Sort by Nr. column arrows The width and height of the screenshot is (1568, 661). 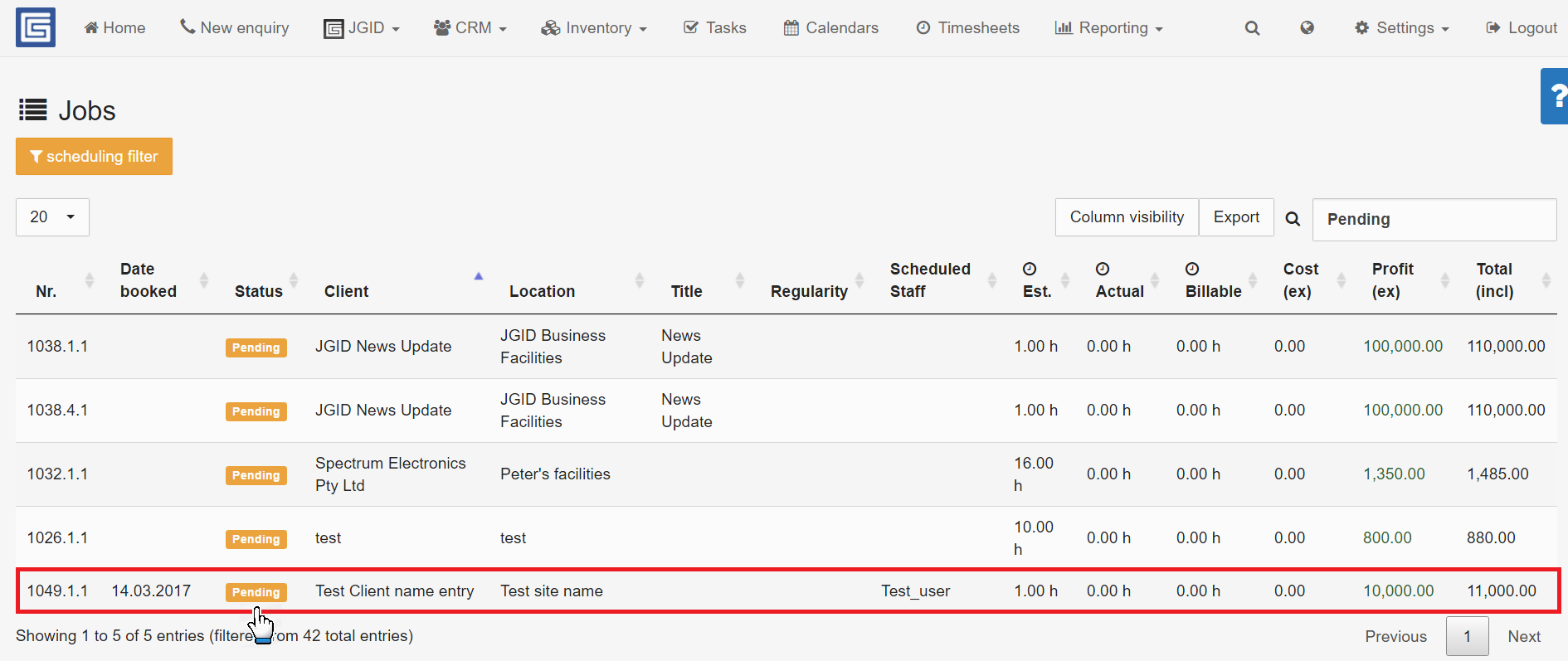[90, 280]
